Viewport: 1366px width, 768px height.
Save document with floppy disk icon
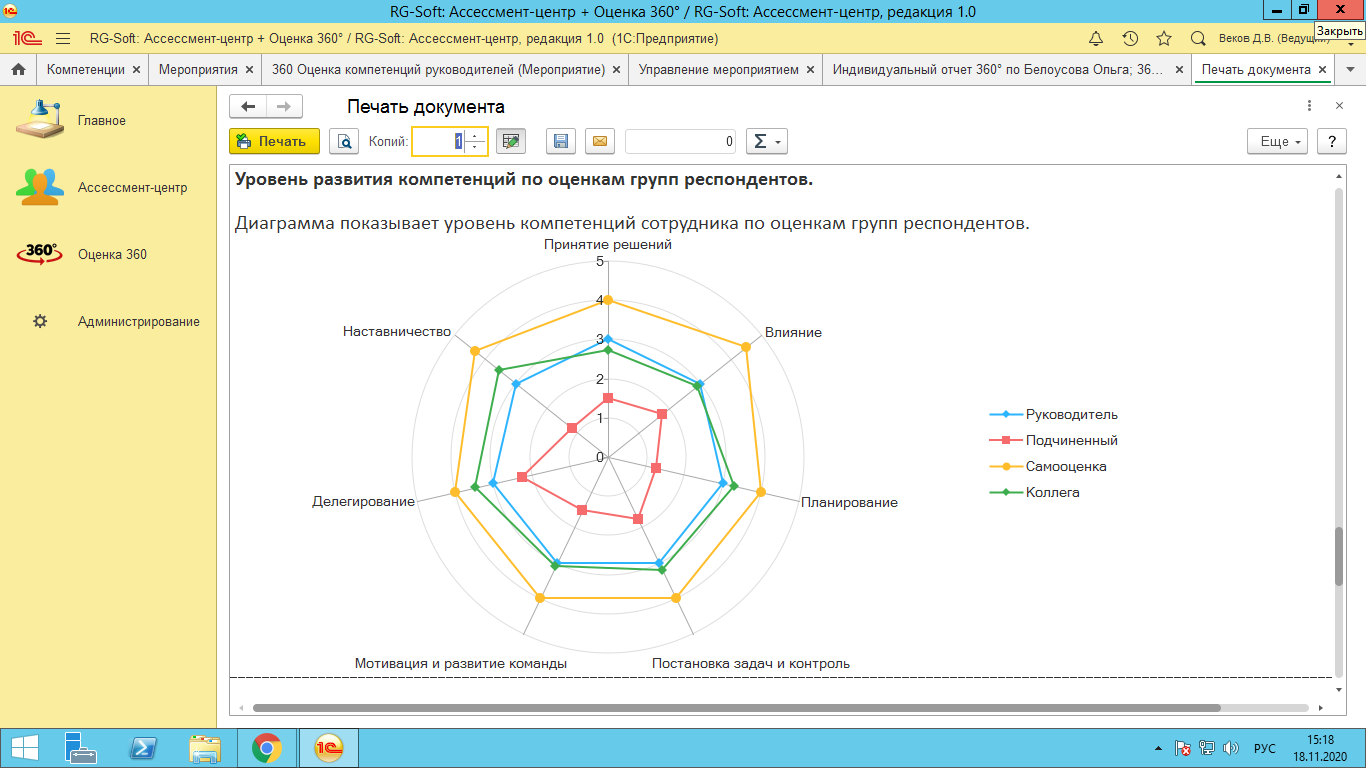pos(561,141)
